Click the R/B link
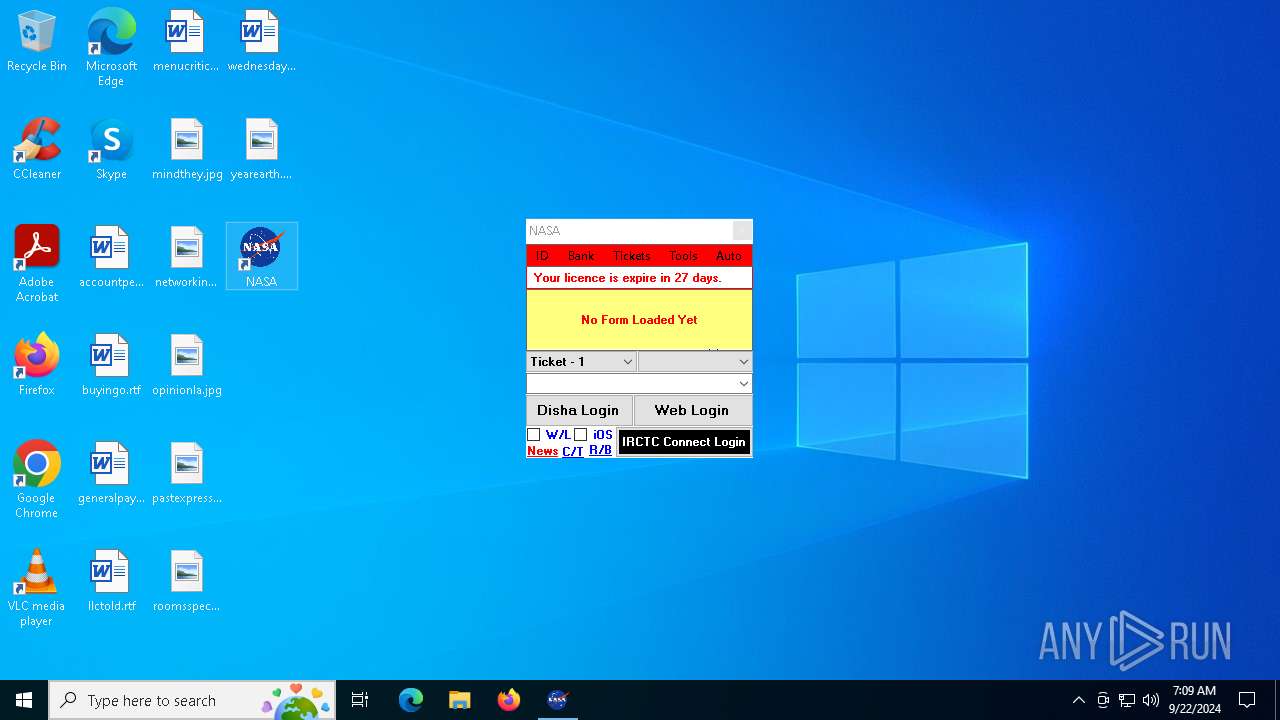This screenshot has width=1280, height=720. [x=600, y=450]
